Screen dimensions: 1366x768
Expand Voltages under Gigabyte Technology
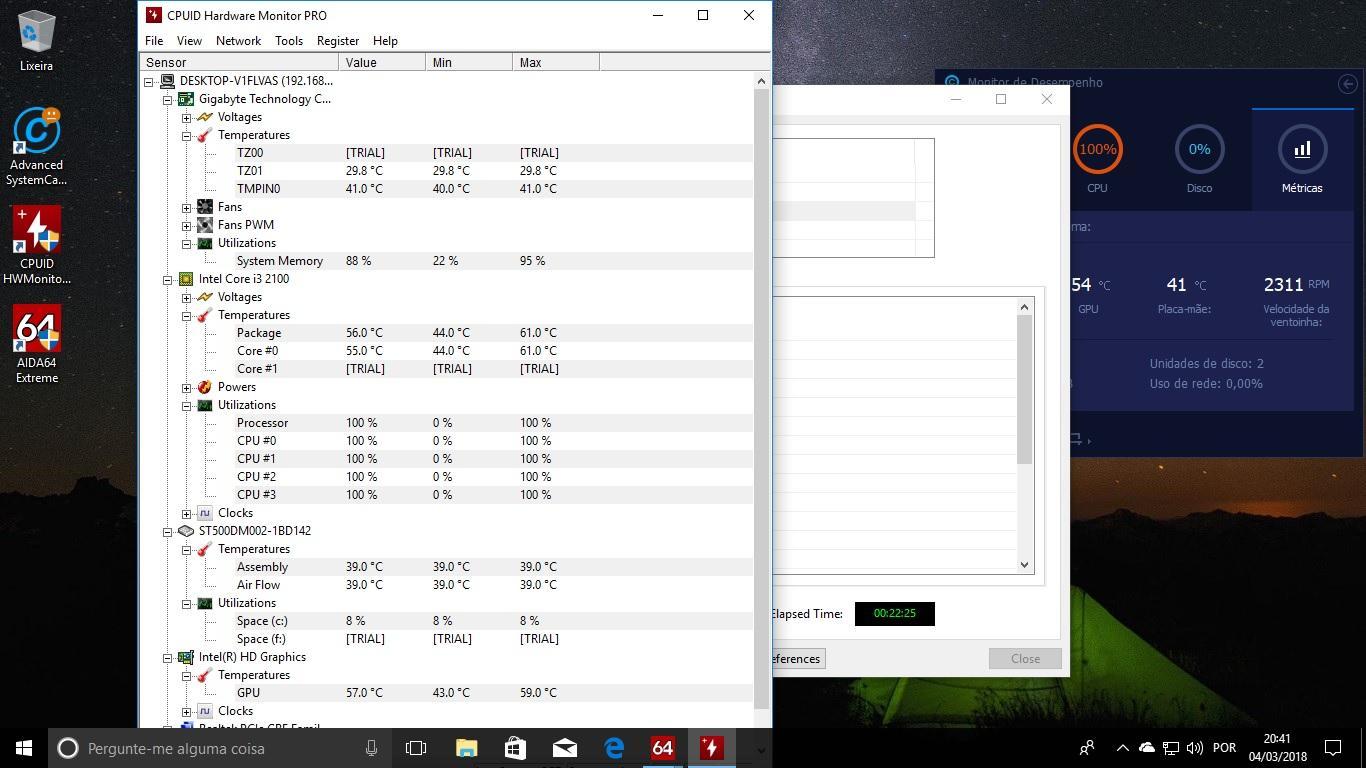coord(186,117)
